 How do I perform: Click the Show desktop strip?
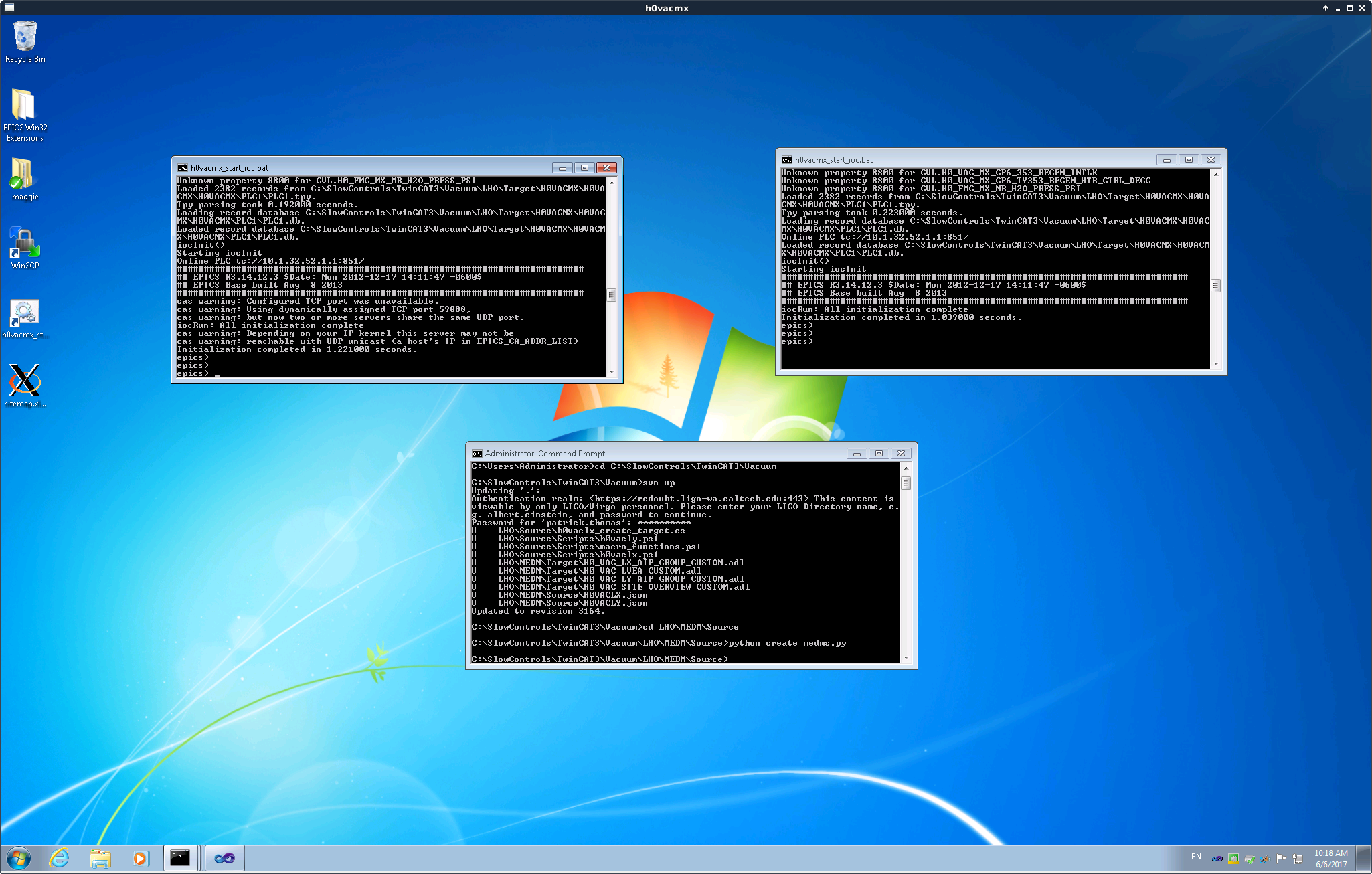coord(1363,859)
